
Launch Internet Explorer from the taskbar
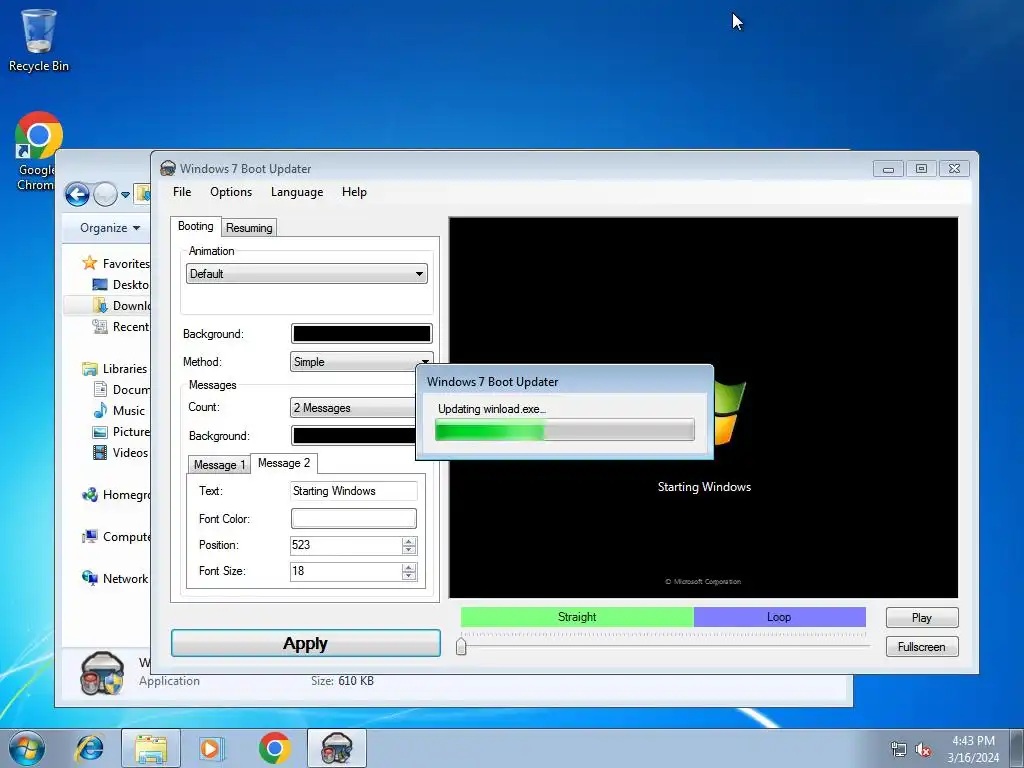89,748
